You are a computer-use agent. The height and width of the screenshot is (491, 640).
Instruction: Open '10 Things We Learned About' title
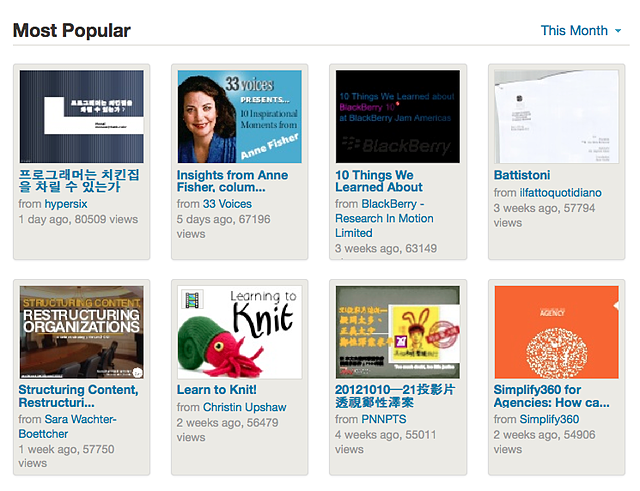(379, 181)
